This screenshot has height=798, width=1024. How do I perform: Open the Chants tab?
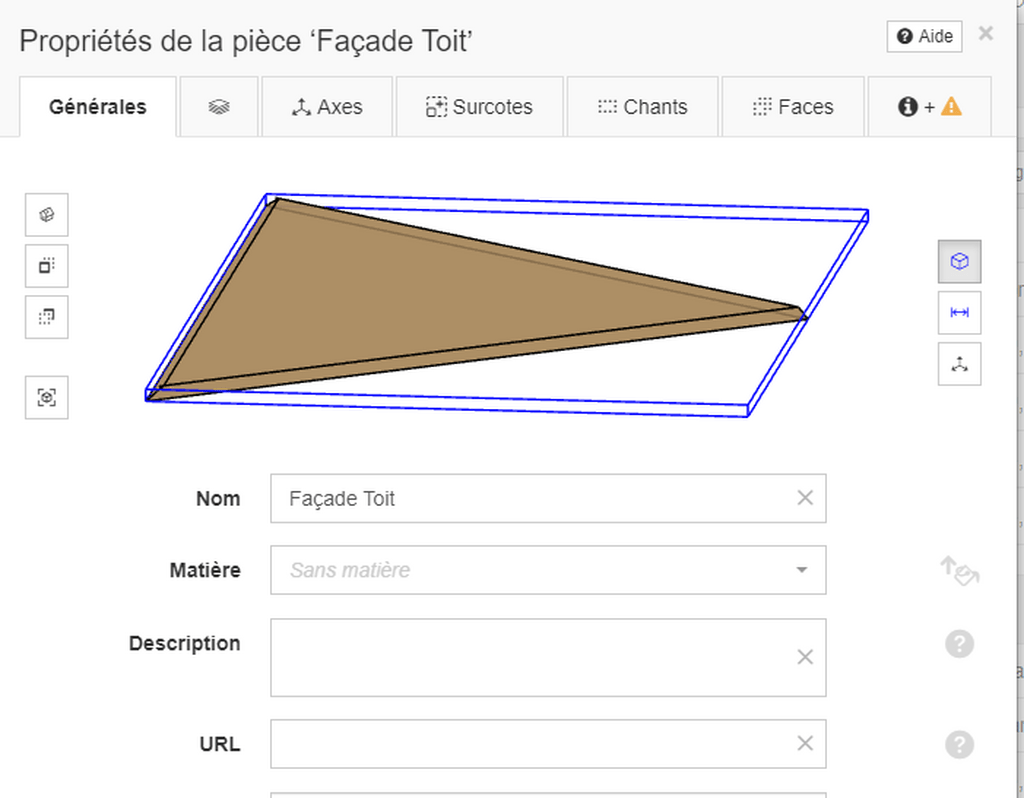coord(643,107)
